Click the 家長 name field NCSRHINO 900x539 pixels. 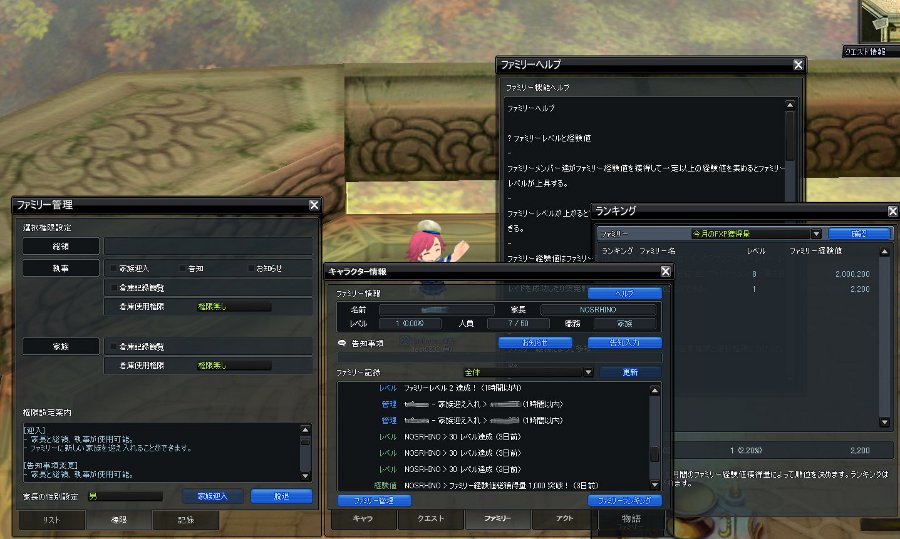[x=598, y=309]
